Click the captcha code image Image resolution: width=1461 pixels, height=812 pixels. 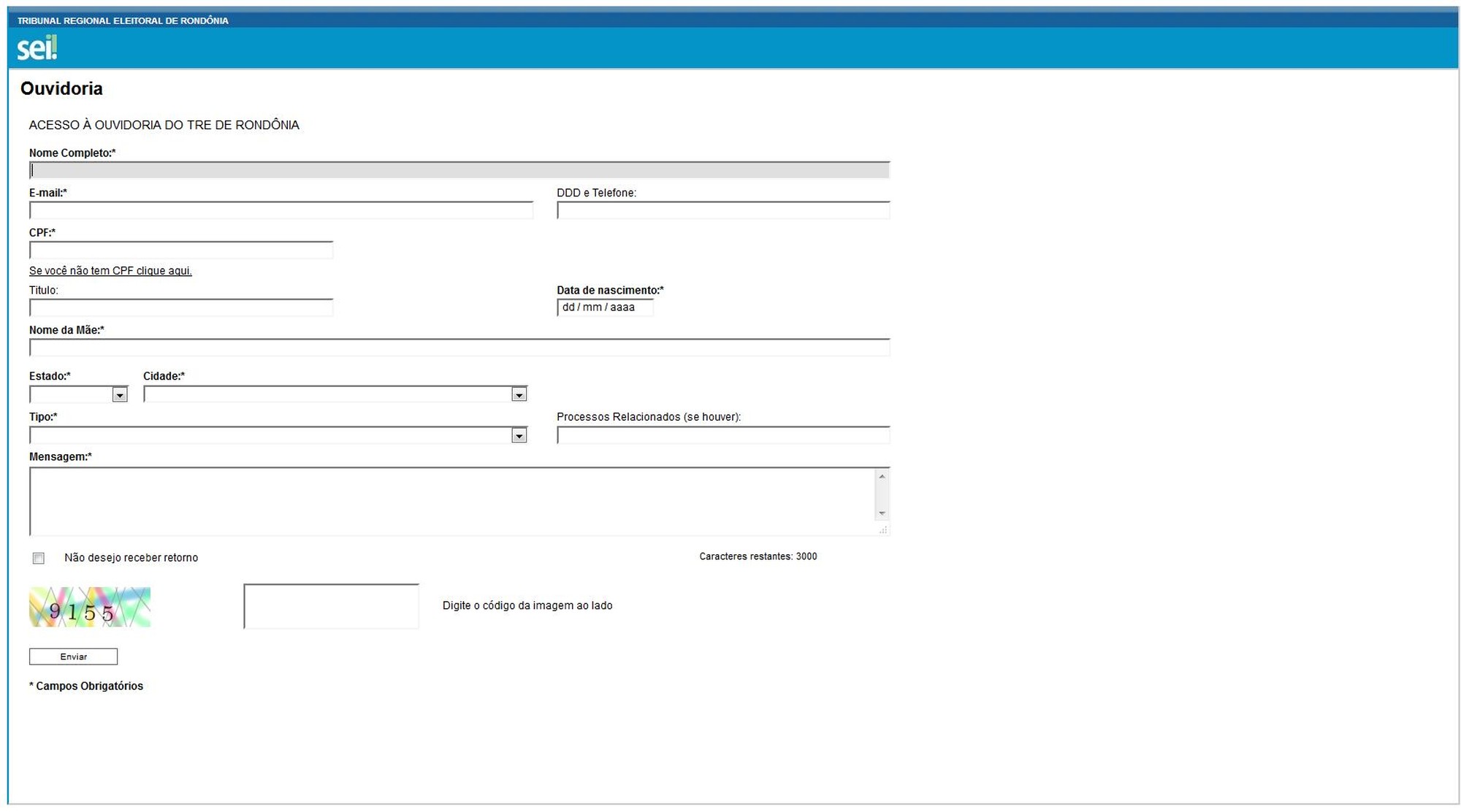click(90, 607)
